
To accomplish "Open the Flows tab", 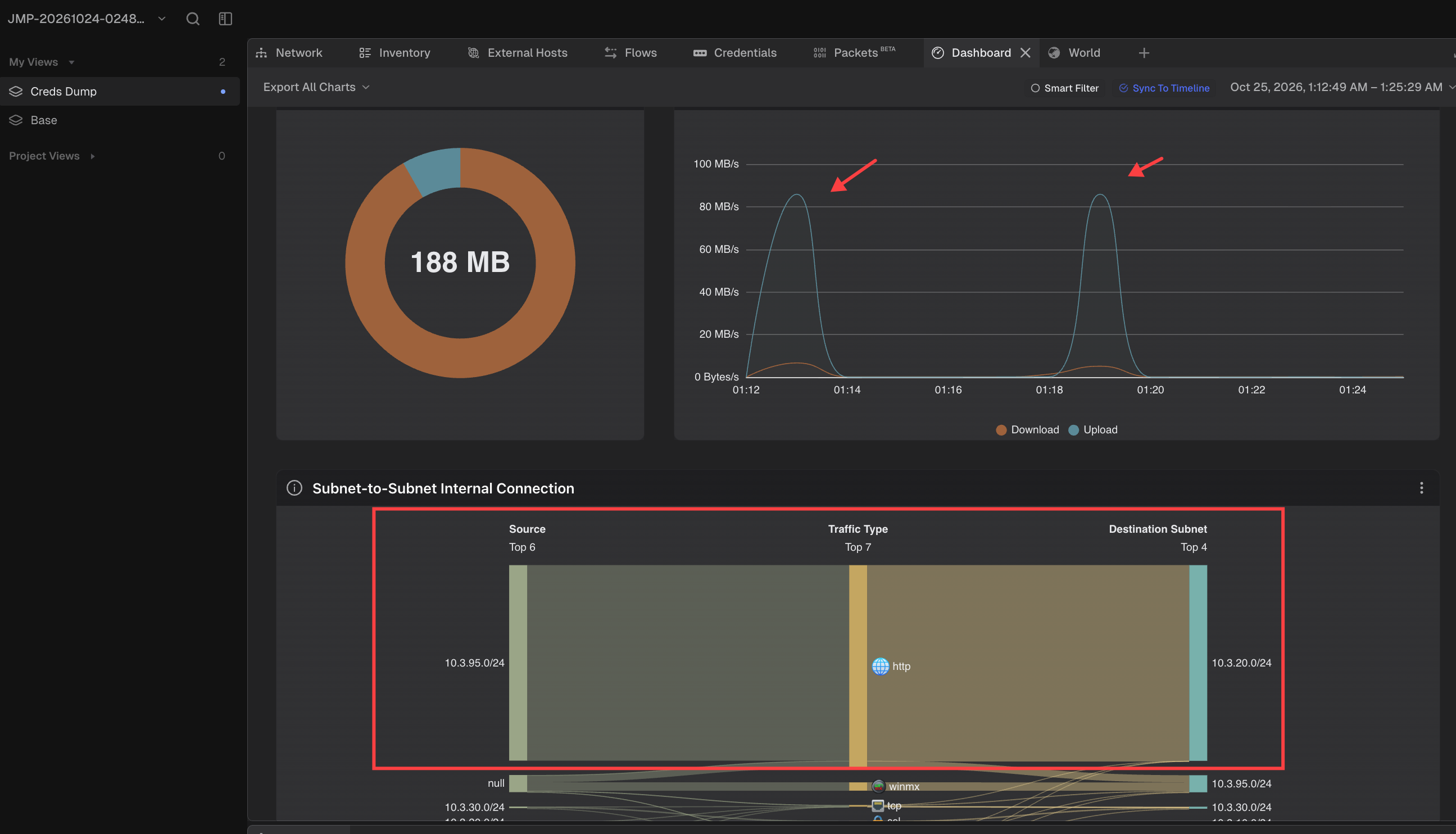I will click(x=631, y=53).
